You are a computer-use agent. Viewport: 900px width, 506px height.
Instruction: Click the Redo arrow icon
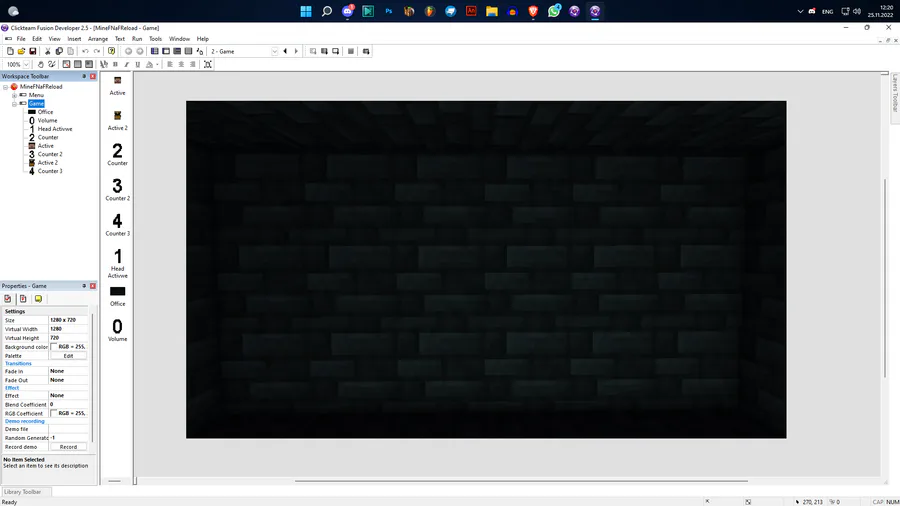pos(96,51)
